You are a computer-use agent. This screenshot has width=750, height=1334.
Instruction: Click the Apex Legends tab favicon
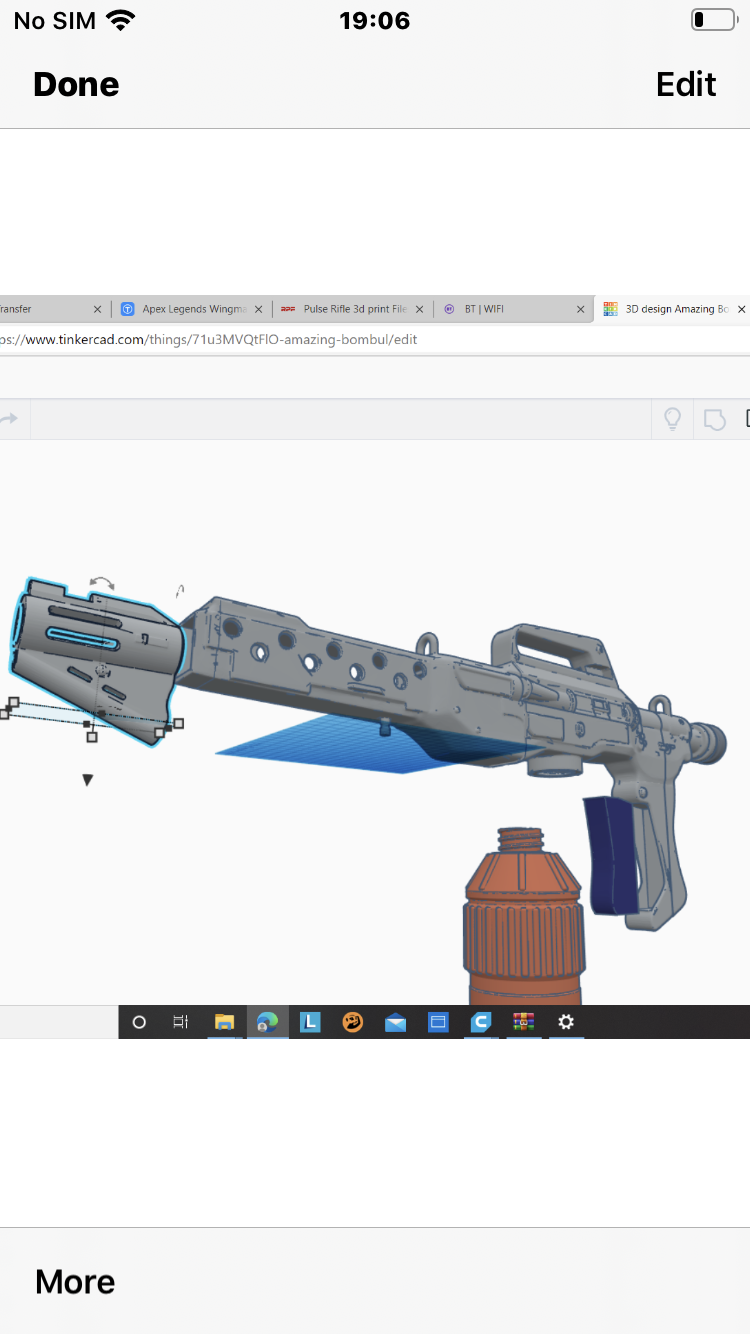coord(128,309)
